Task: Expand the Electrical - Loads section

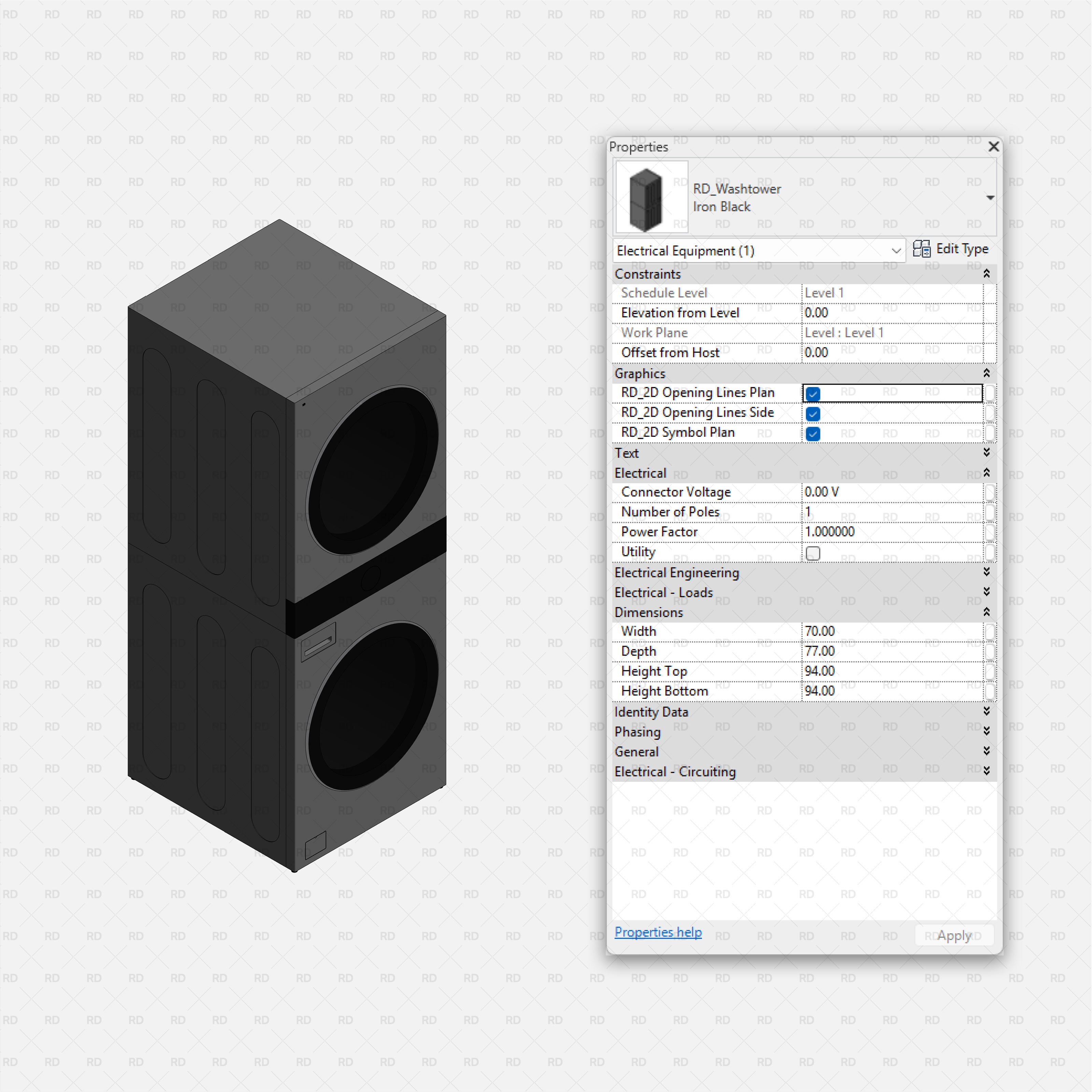Action: pyautogui.click(x=986, y=592)
